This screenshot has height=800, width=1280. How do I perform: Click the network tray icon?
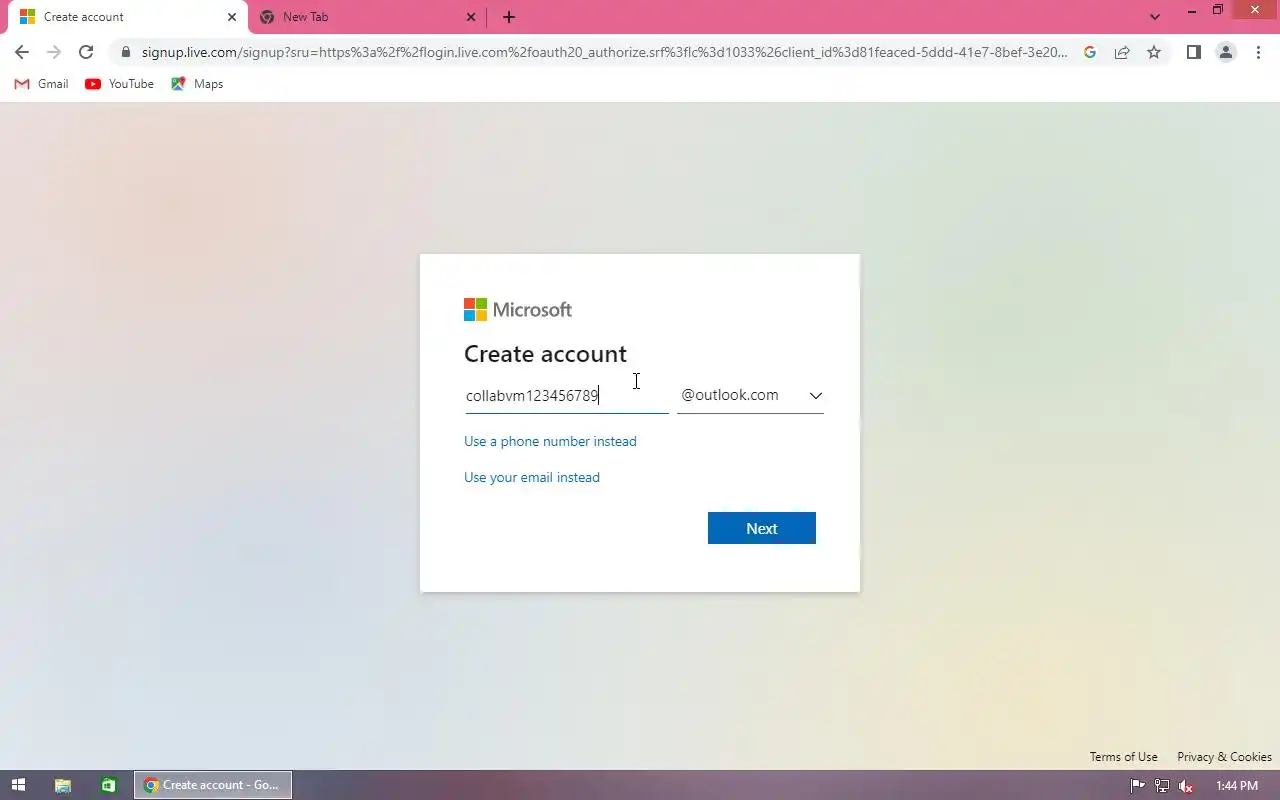[x=1162, y=786]
